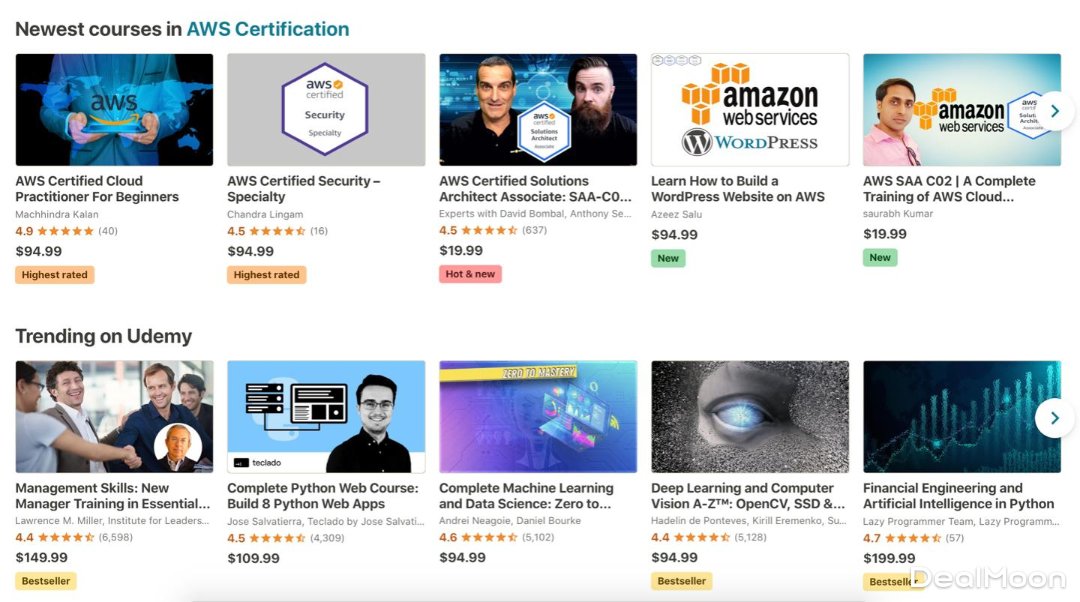The width and height of the screenshot is (1080, 602).
Task: Click the New badge under WordPress course
Action: point(668,258)
